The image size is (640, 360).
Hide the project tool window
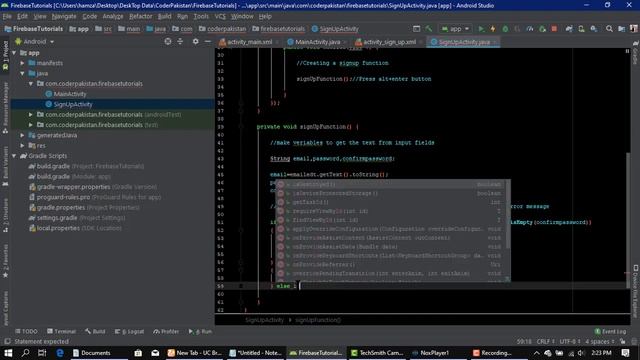click(x=208, y=42)
